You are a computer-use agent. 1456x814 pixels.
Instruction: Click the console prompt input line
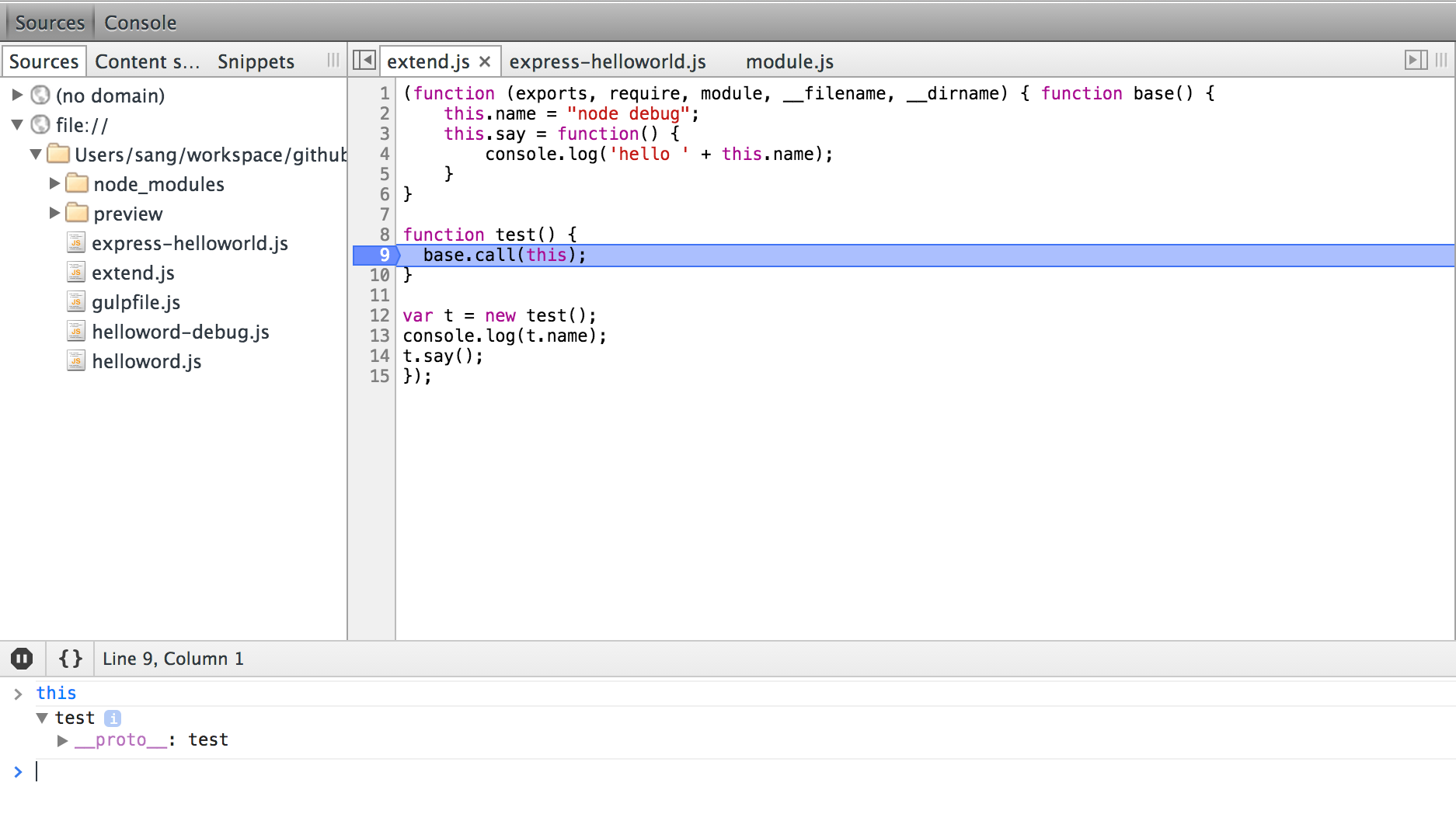tap(699, 772)
